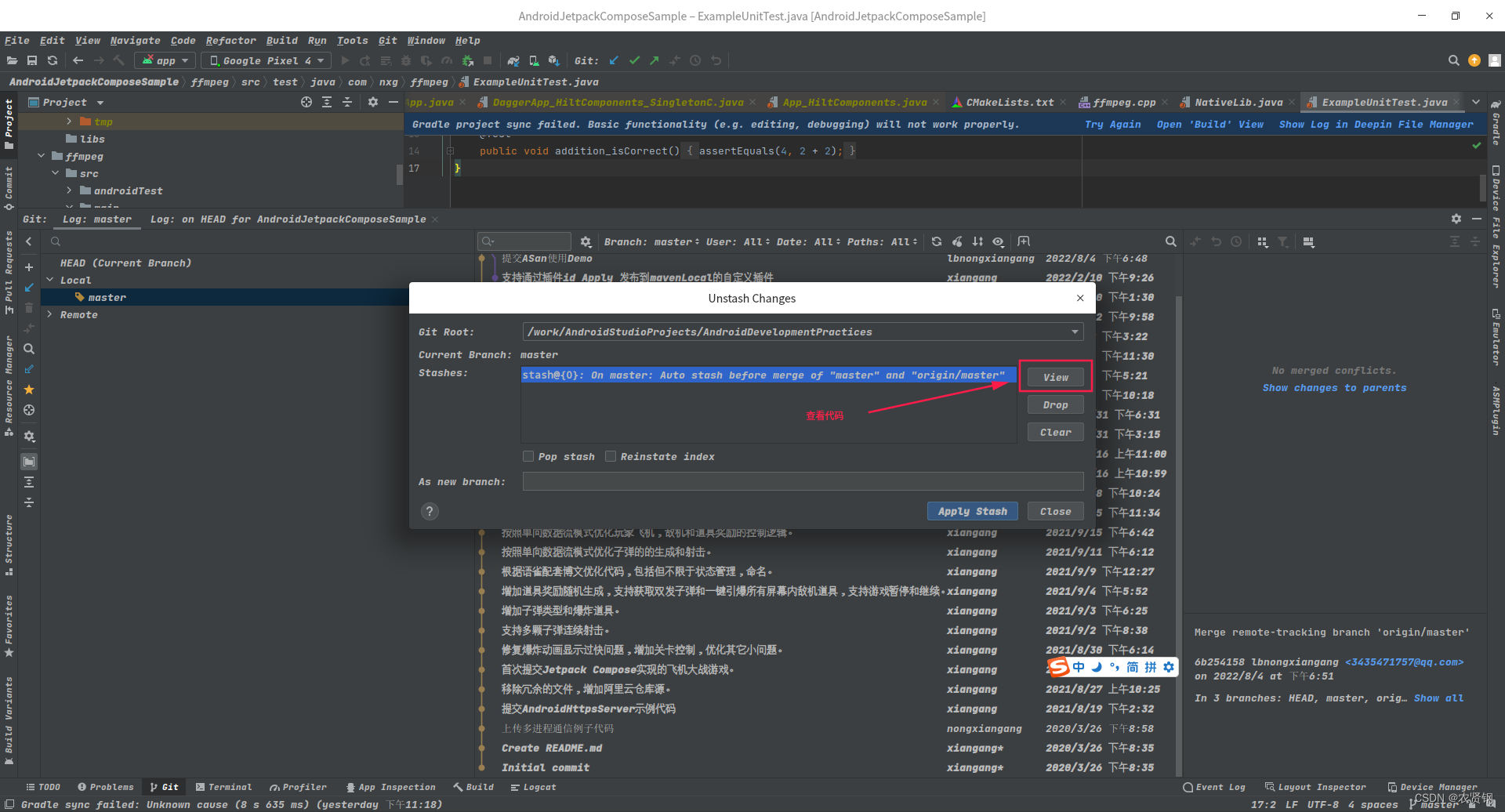Open the Terminal tool window tab
The height and width of the screenshot is (812, 1505).
tap(223, 787)
